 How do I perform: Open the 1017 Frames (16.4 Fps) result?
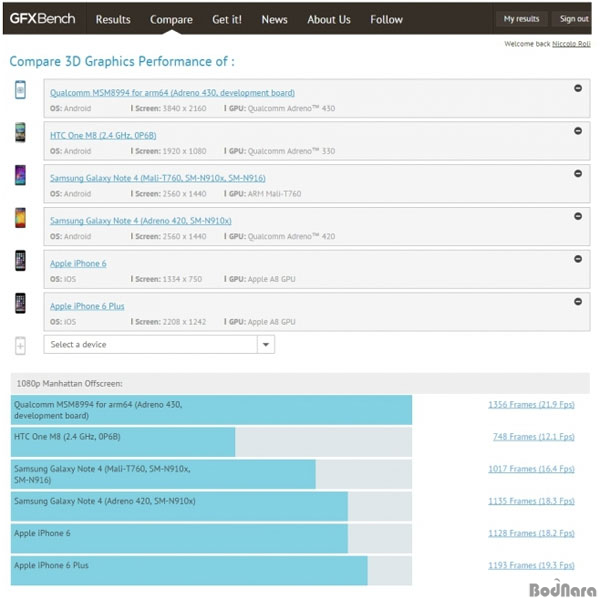[531, 469]
